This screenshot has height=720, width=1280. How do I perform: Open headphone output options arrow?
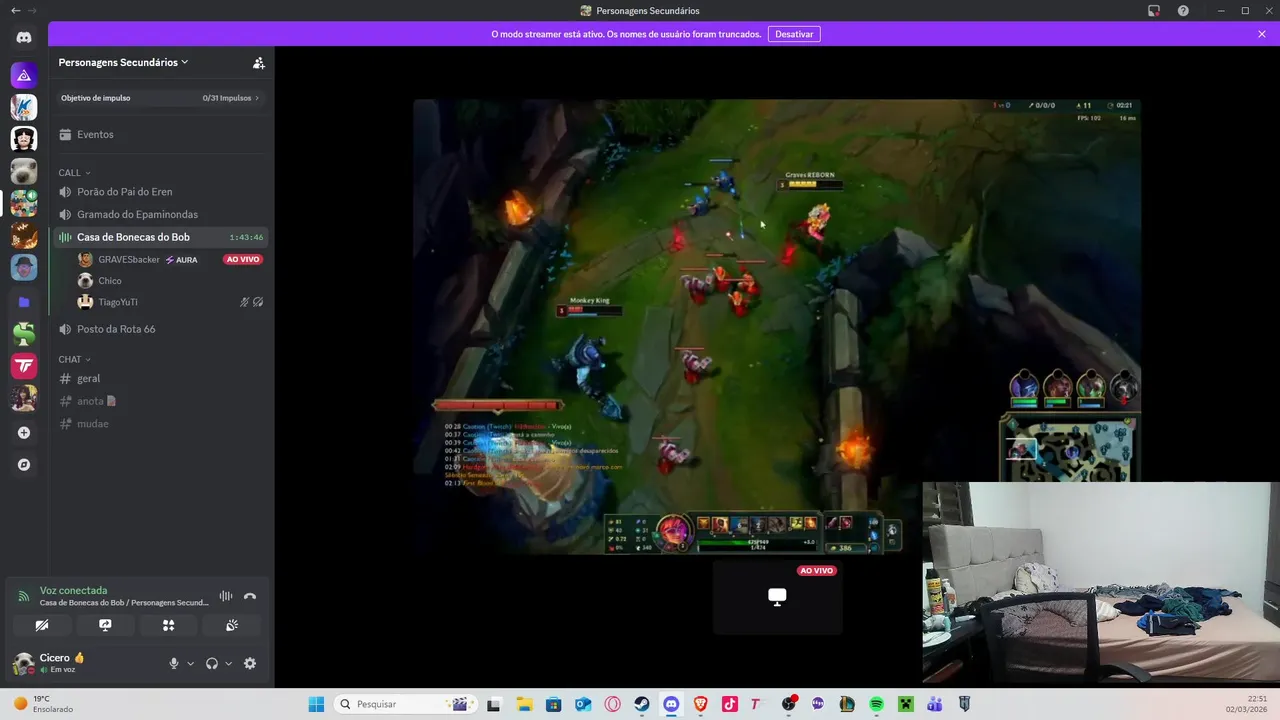pos(228,663)
